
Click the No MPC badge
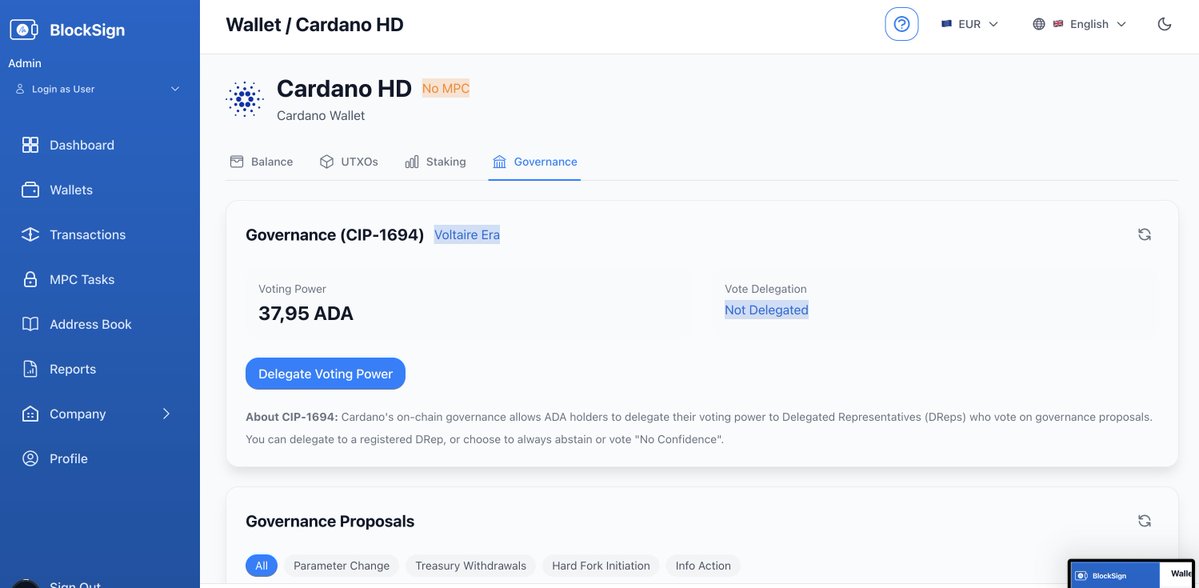446,89
